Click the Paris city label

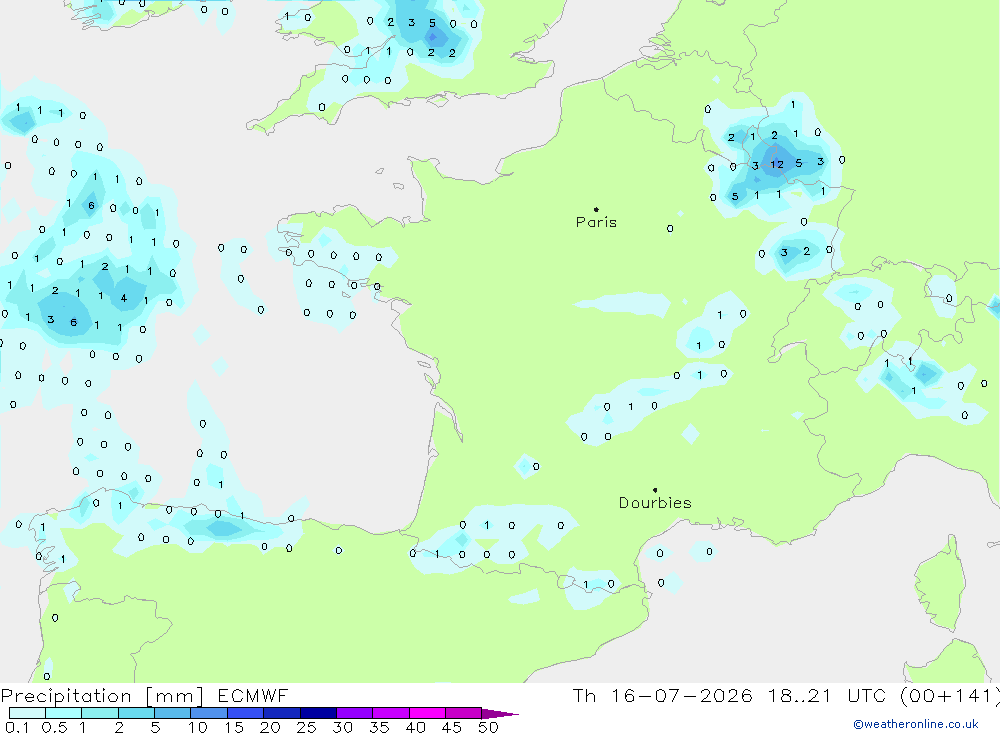click(596, 222)
